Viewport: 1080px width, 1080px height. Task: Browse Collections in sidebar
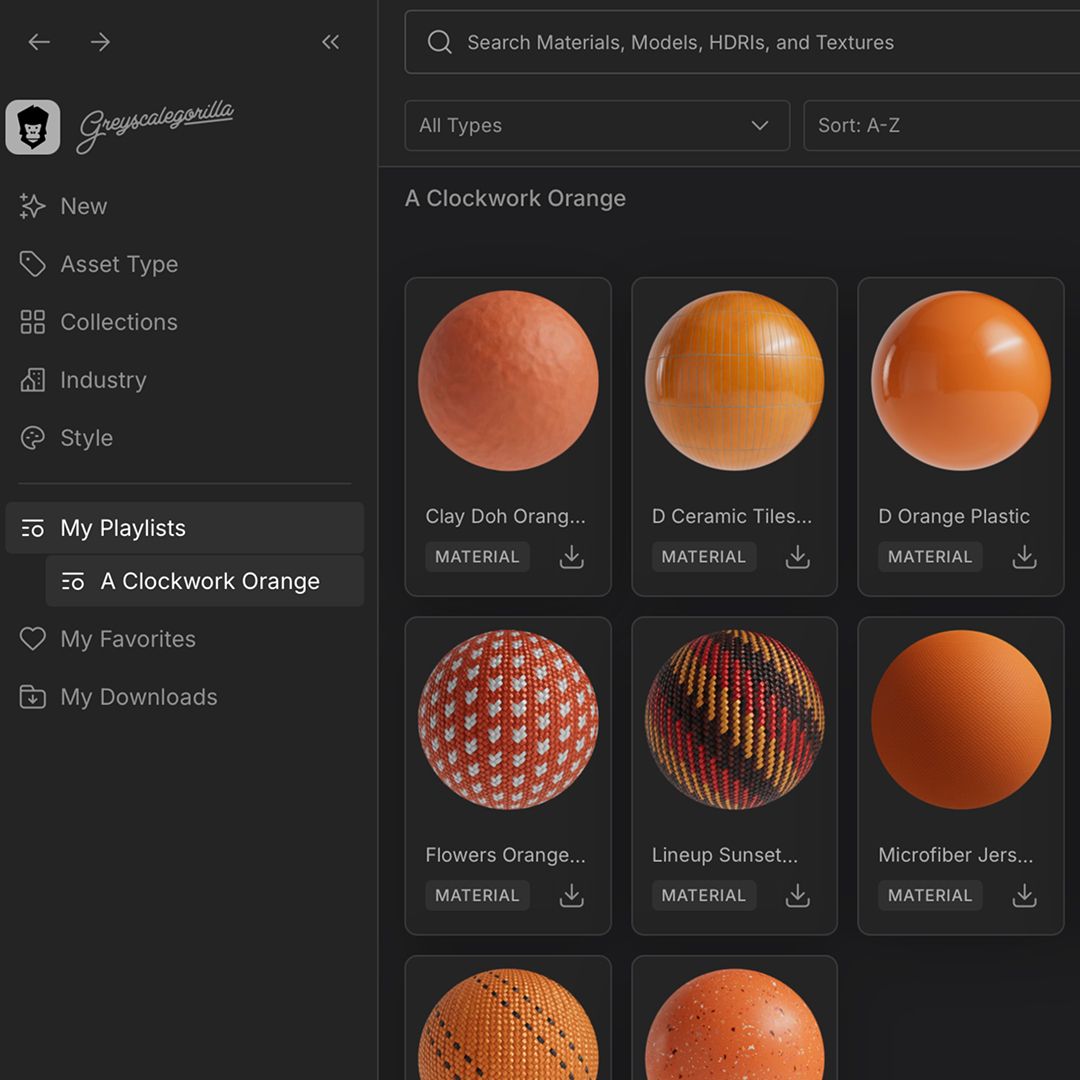click(98, 322)
